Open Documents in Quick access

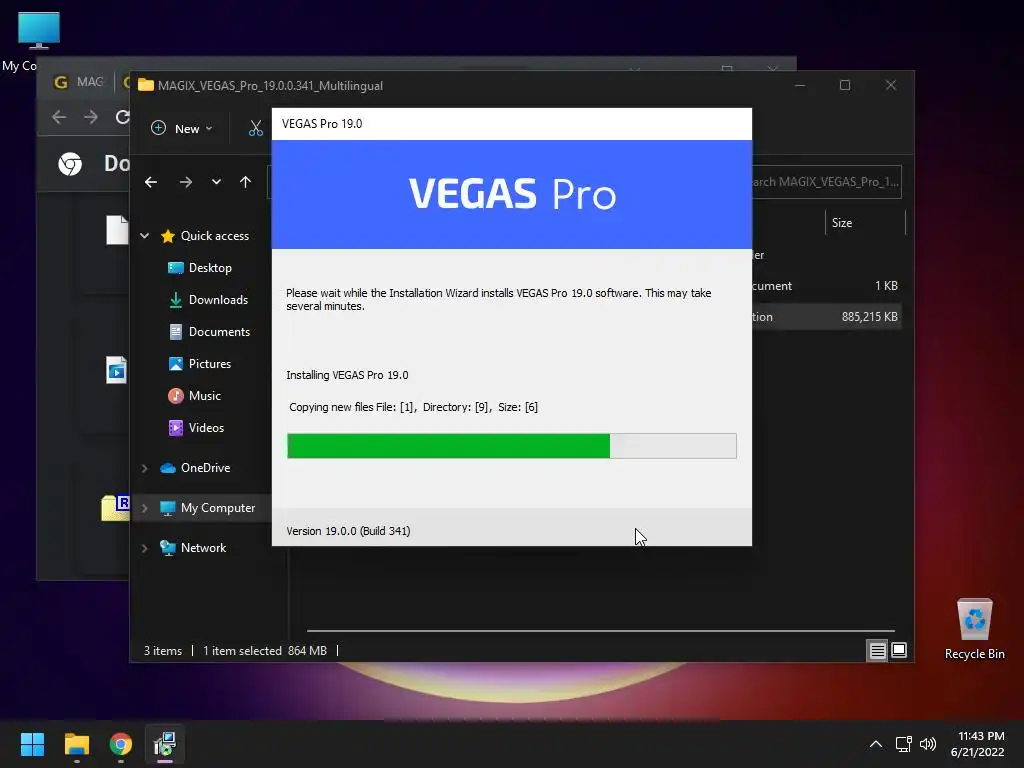pos(219,332)
